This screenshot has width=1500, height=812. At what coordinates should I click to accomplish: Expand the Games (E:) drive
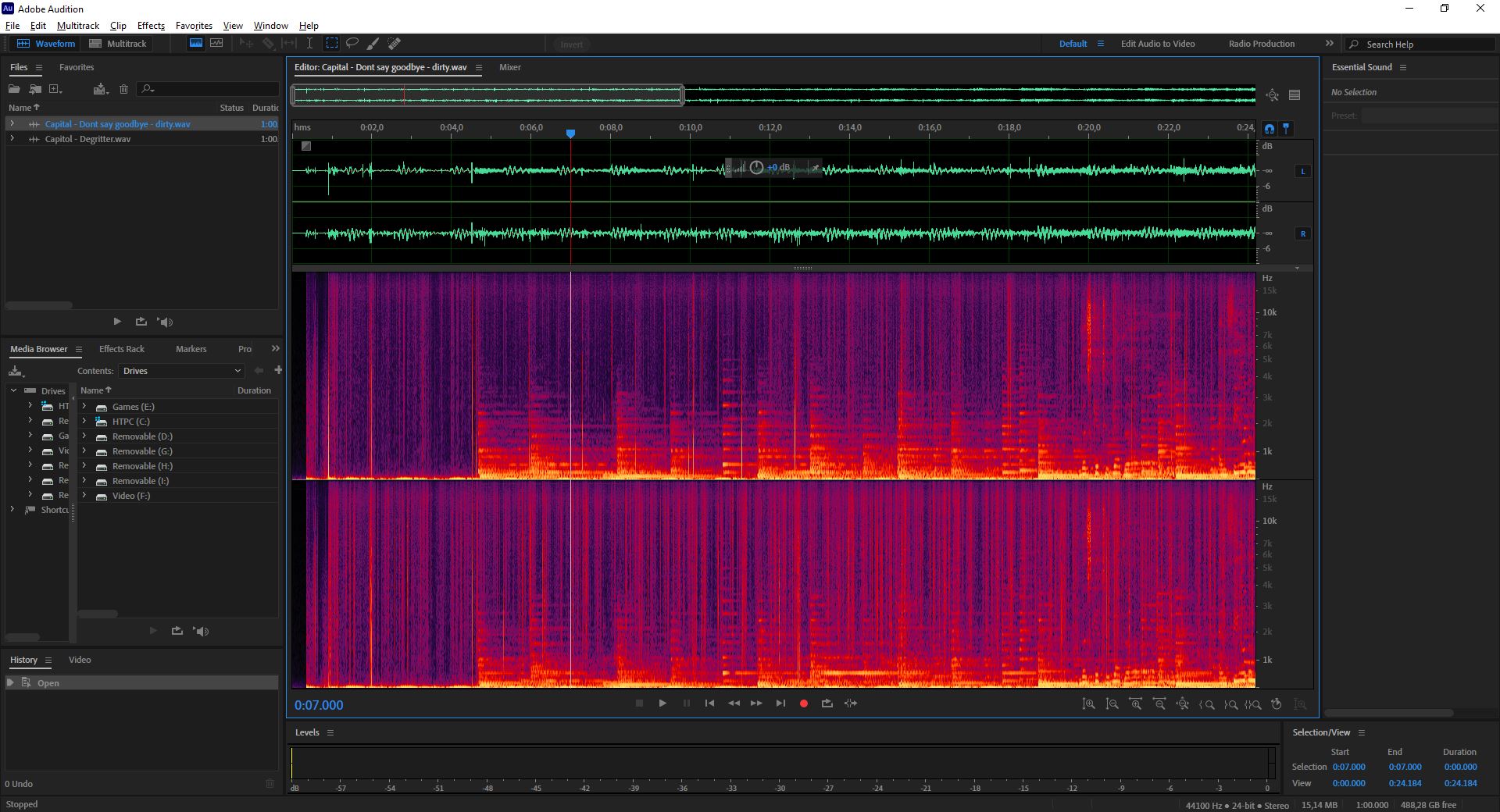pos(84,407)
